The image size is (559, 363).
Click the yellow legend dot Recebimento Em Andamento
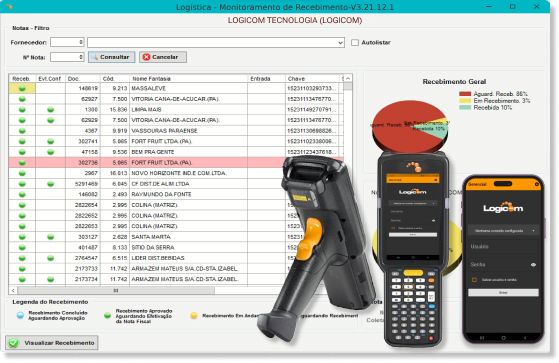point(194,316)
